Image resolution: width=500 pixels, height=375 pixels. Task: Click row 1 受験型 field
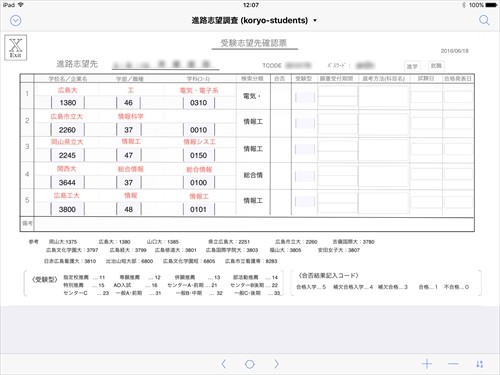[305, 97]
